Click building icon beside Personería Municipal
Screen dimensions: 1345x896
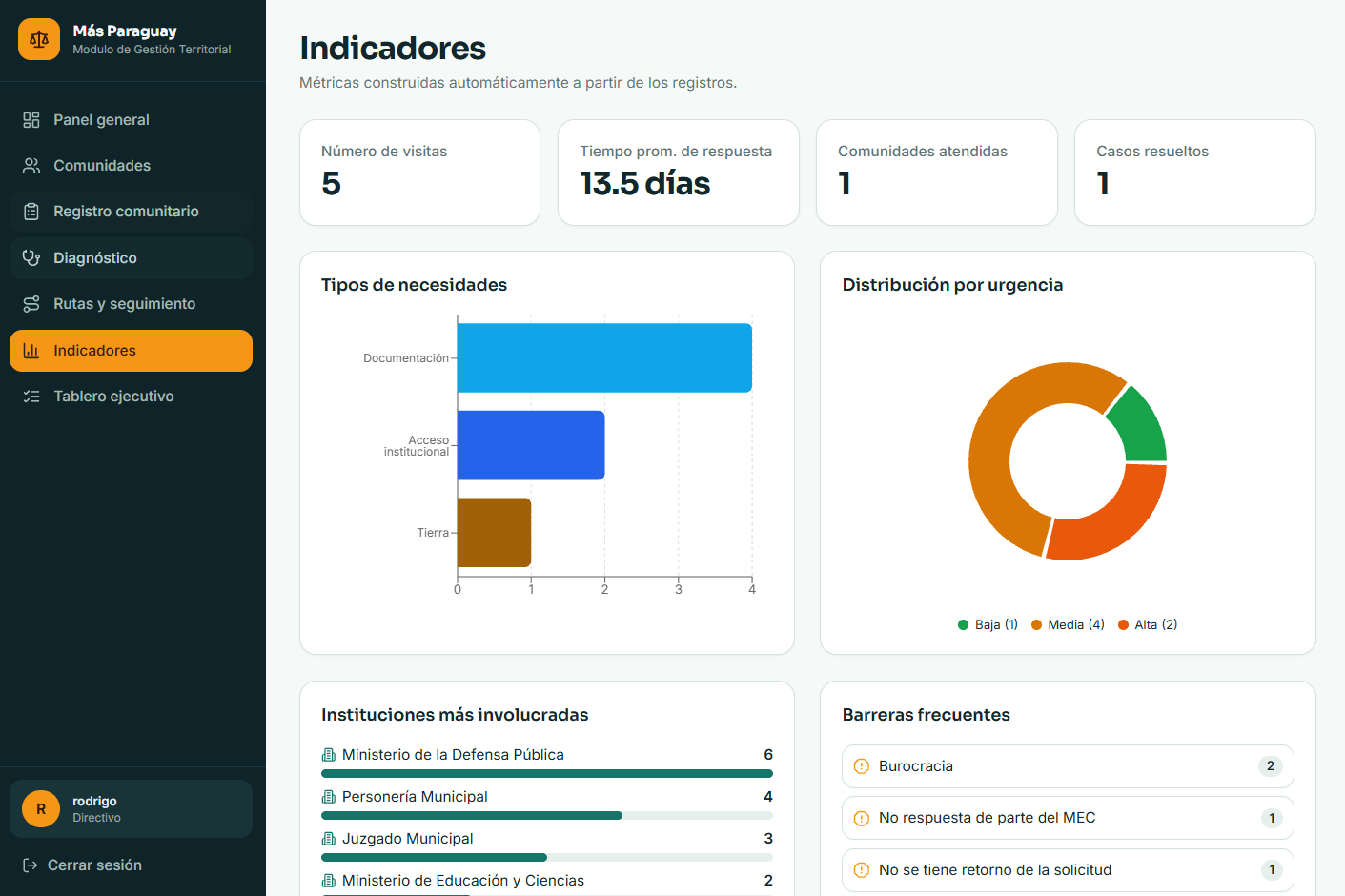coord(329,797)
